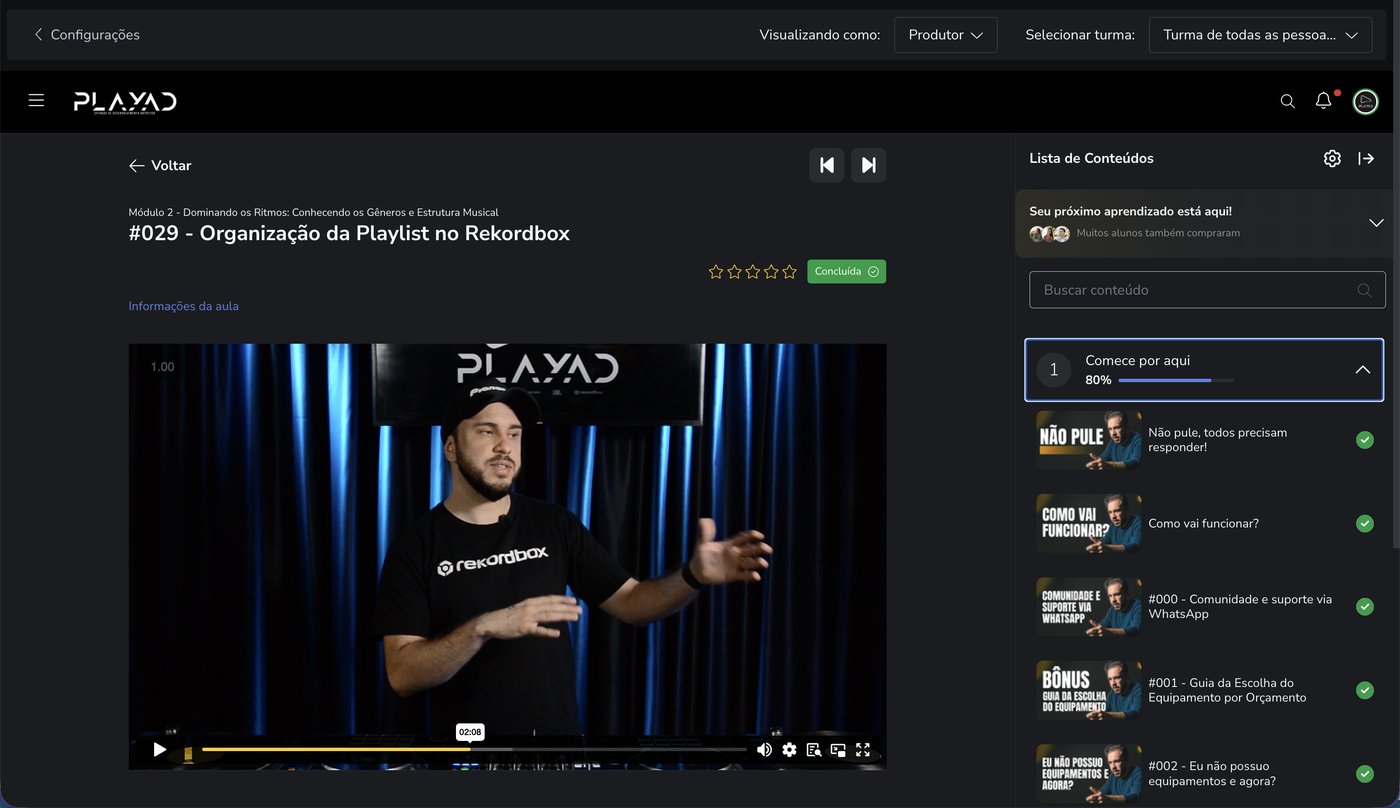Image resolution: width=1400 pixels, height=808 pixels.
Task: Click the Voltar back link
Action: pyautogui.click(x=160, y=165)
